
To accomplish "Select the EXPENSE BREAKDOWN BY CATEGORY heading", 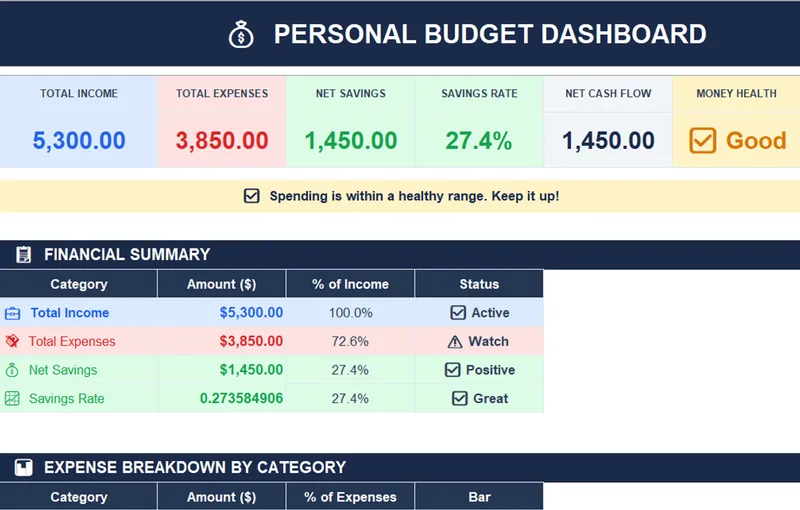I will click(x=195, y=467).
